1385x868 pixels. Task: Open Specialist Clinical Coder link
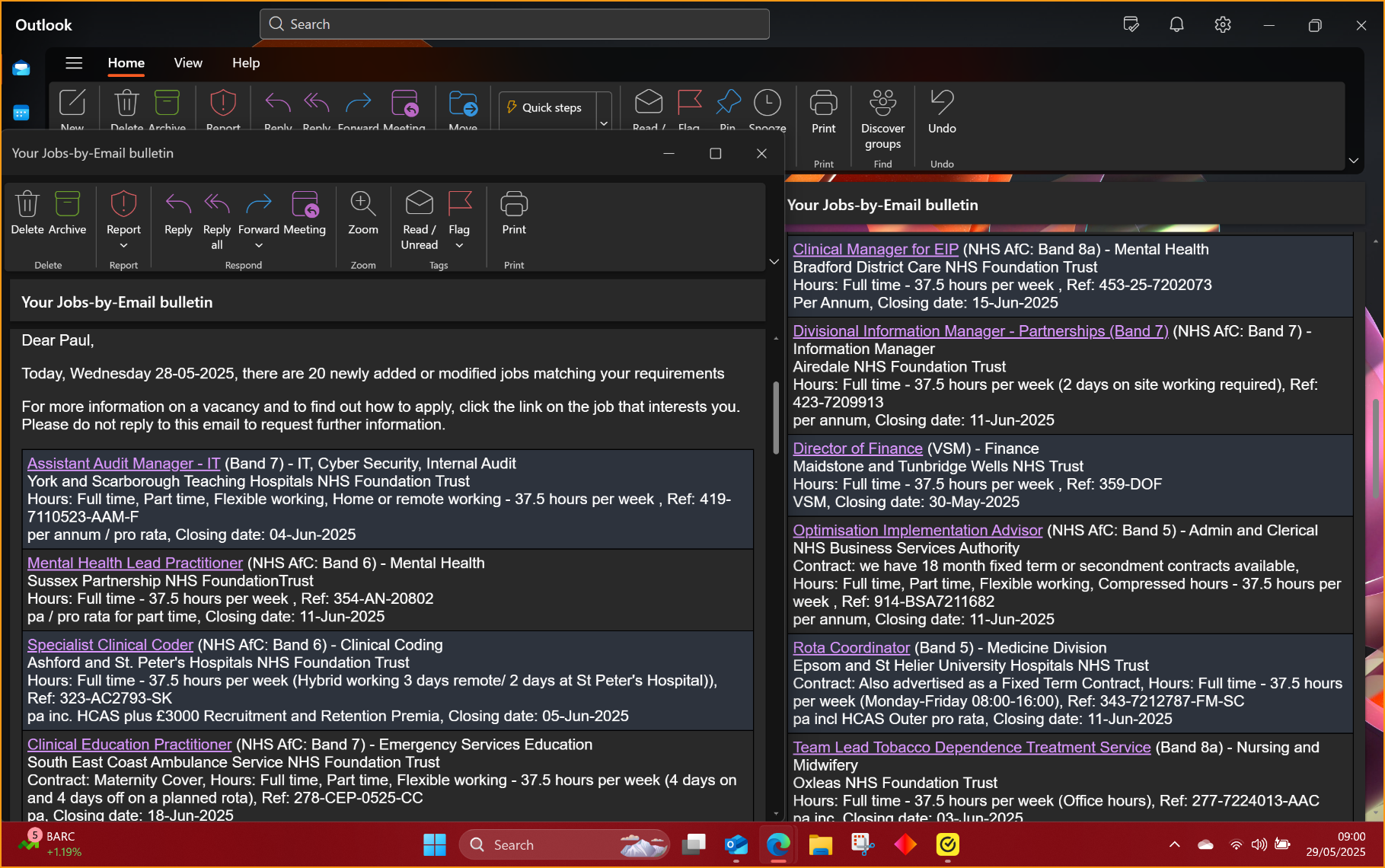[110, 644]
